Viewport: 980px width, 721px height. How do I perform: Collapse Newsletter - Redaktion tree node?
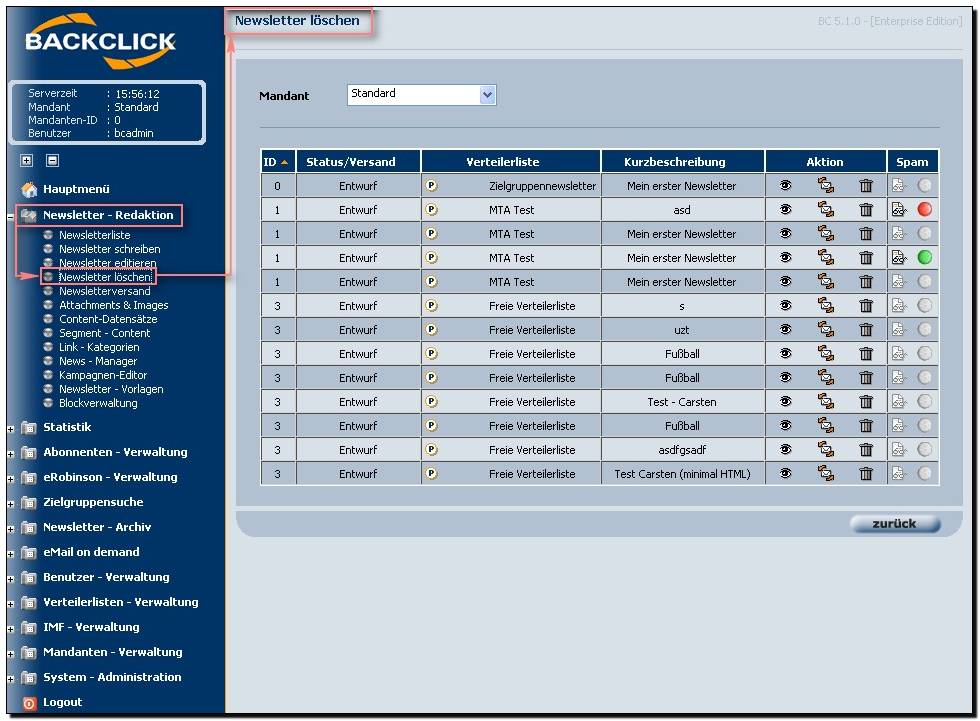(x=11, y=217)
